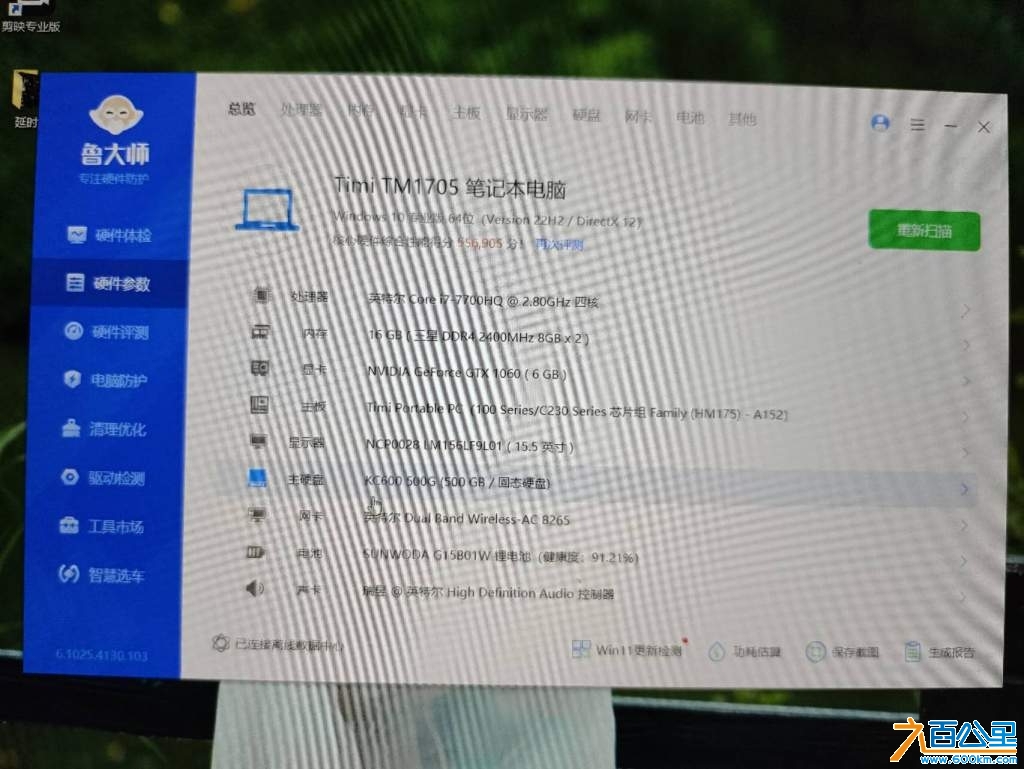Expand the 处理器 row chevron
1024x769 pixels.
(965, 311)
